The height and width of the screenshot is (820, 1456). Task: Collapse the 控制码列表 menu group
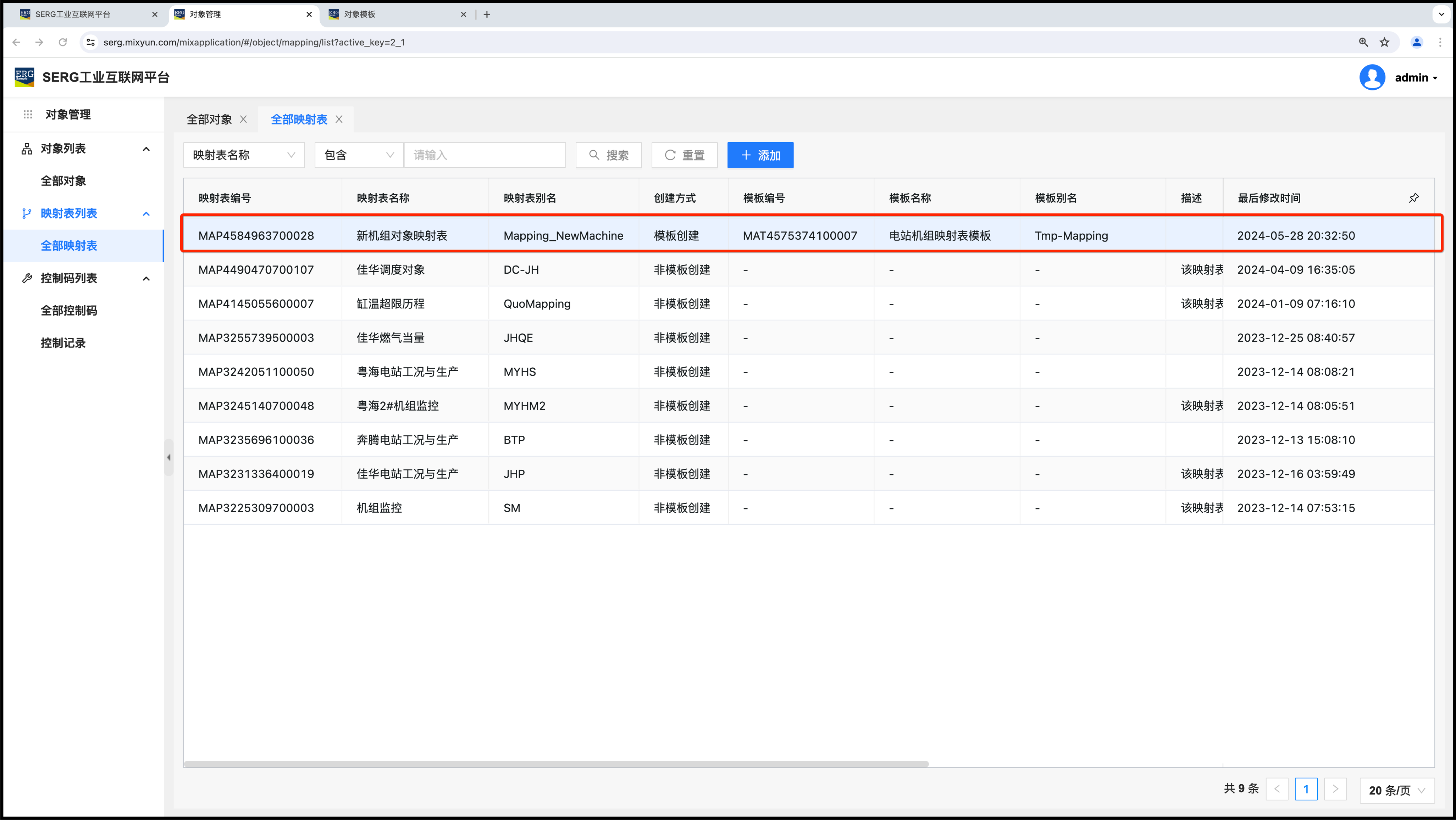pyautogui.click(x=146, y=278)
